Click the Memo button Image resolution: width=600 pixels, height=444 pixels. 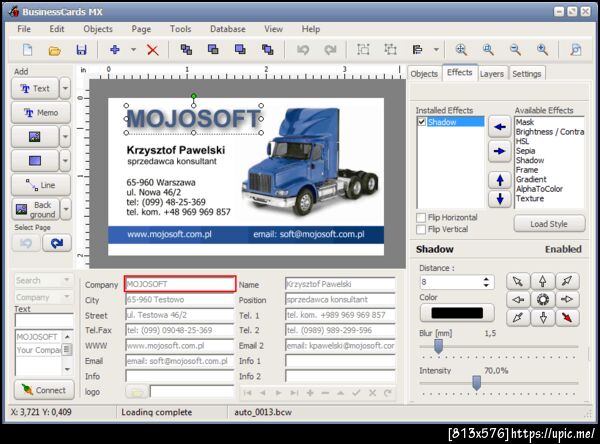point(41,113)
